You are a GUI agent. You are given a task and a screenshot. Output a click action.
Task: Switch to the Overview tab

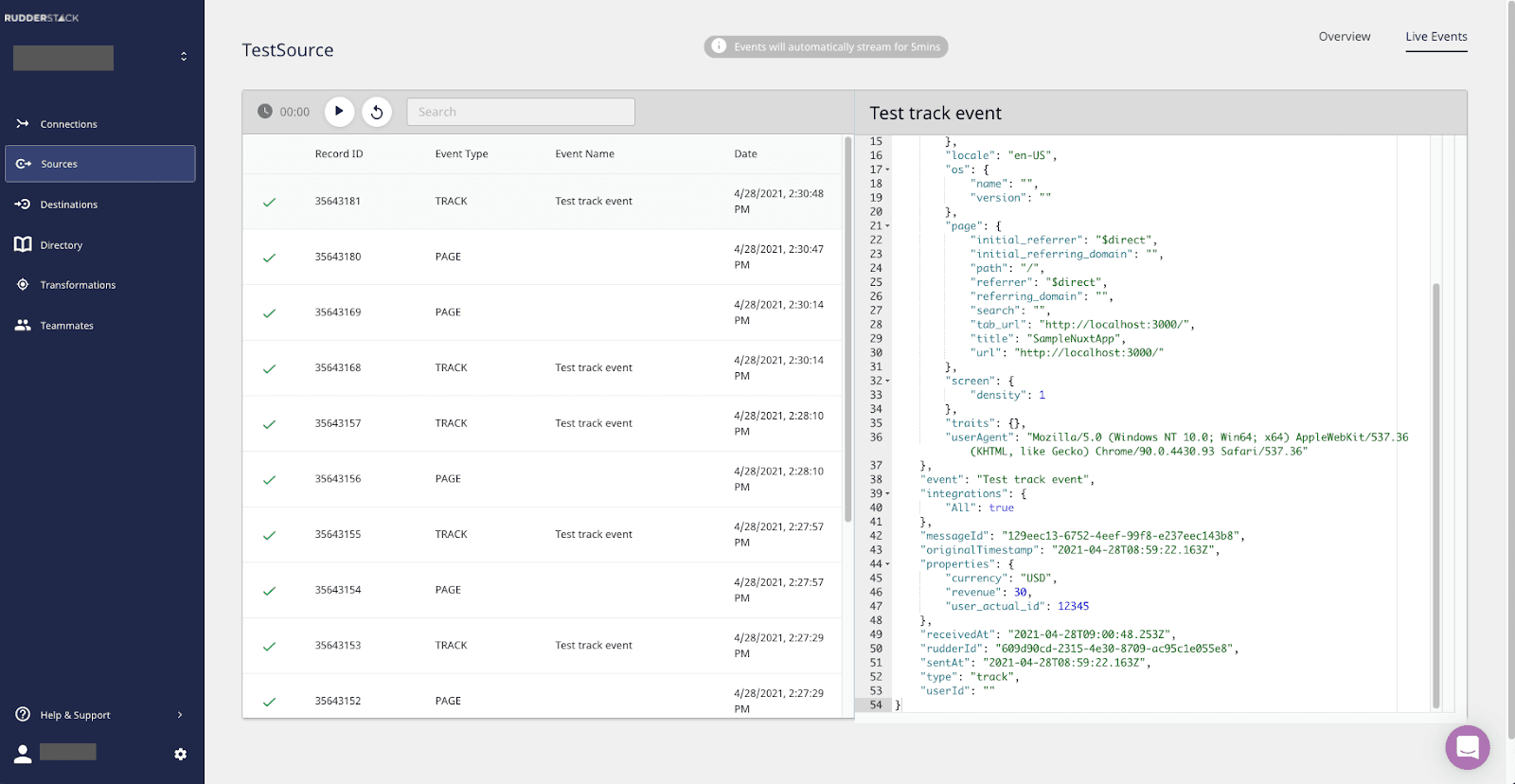1344,37
